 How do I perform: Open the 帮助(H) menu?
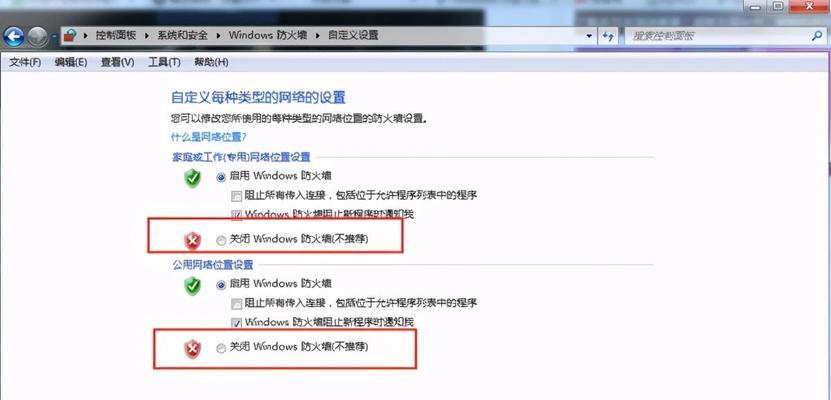tap(211, 62)
